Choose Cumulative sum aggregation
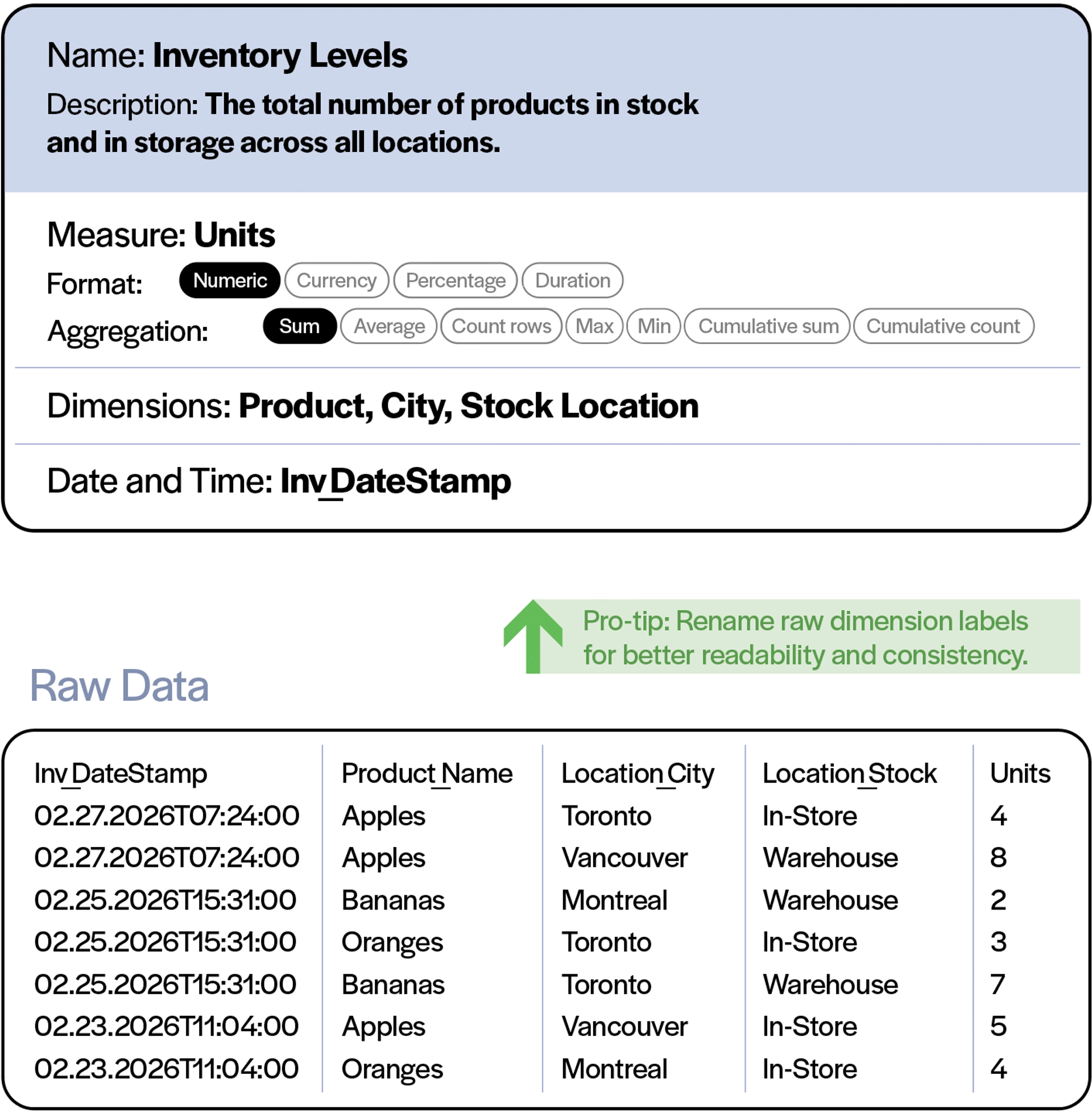This screenshot has height=1116, width=1092. pyautogui.click(x=767, y=326)
